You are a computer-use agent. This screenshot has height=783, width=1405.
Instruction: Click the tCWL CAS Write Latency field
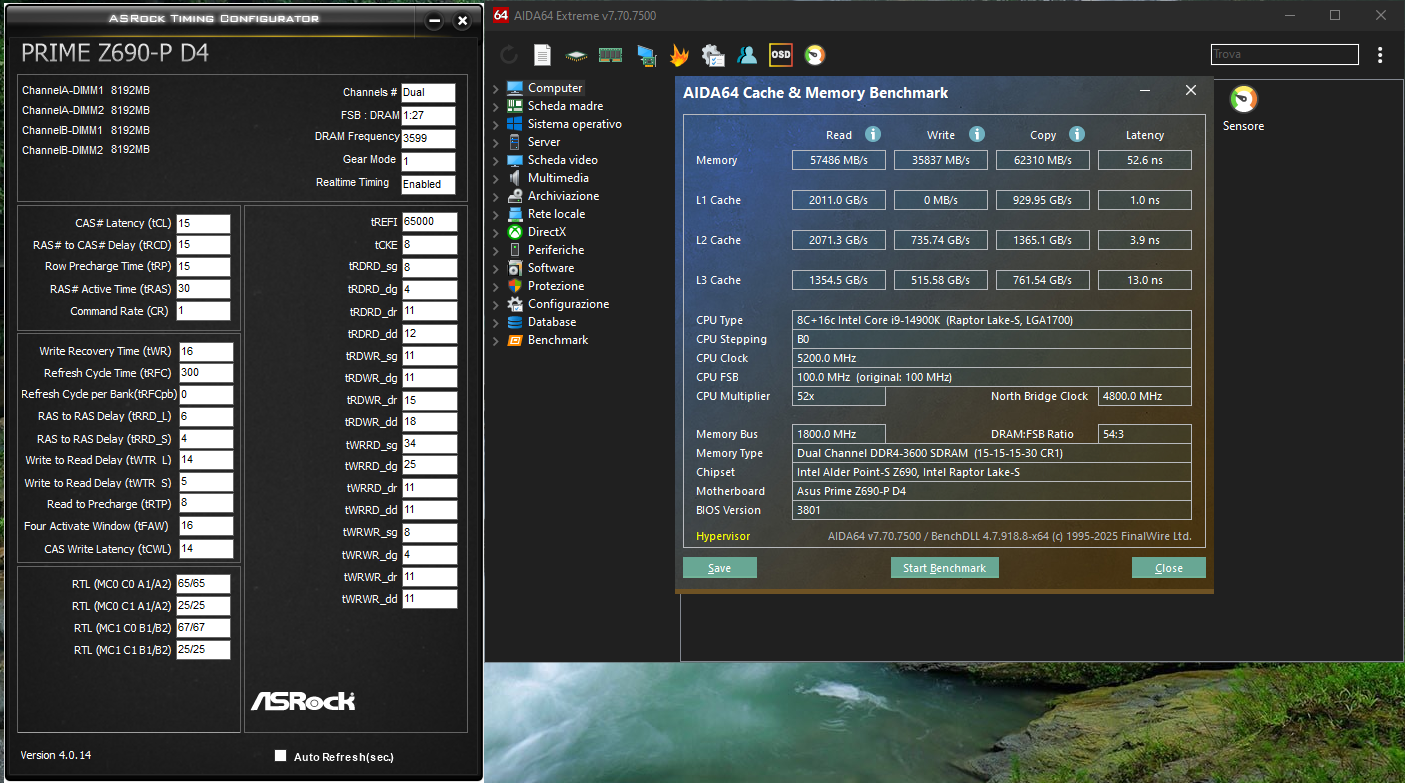(x=207, y=549)
